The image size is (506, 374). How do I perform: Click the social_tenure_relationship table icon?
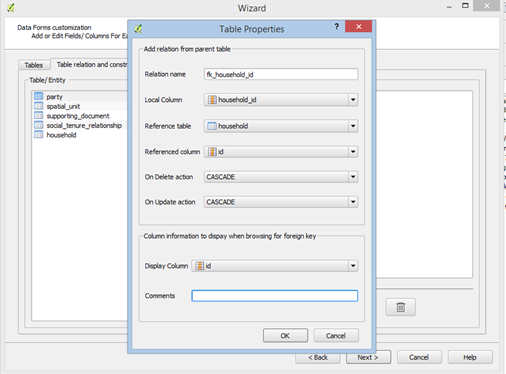click(39, 125)
